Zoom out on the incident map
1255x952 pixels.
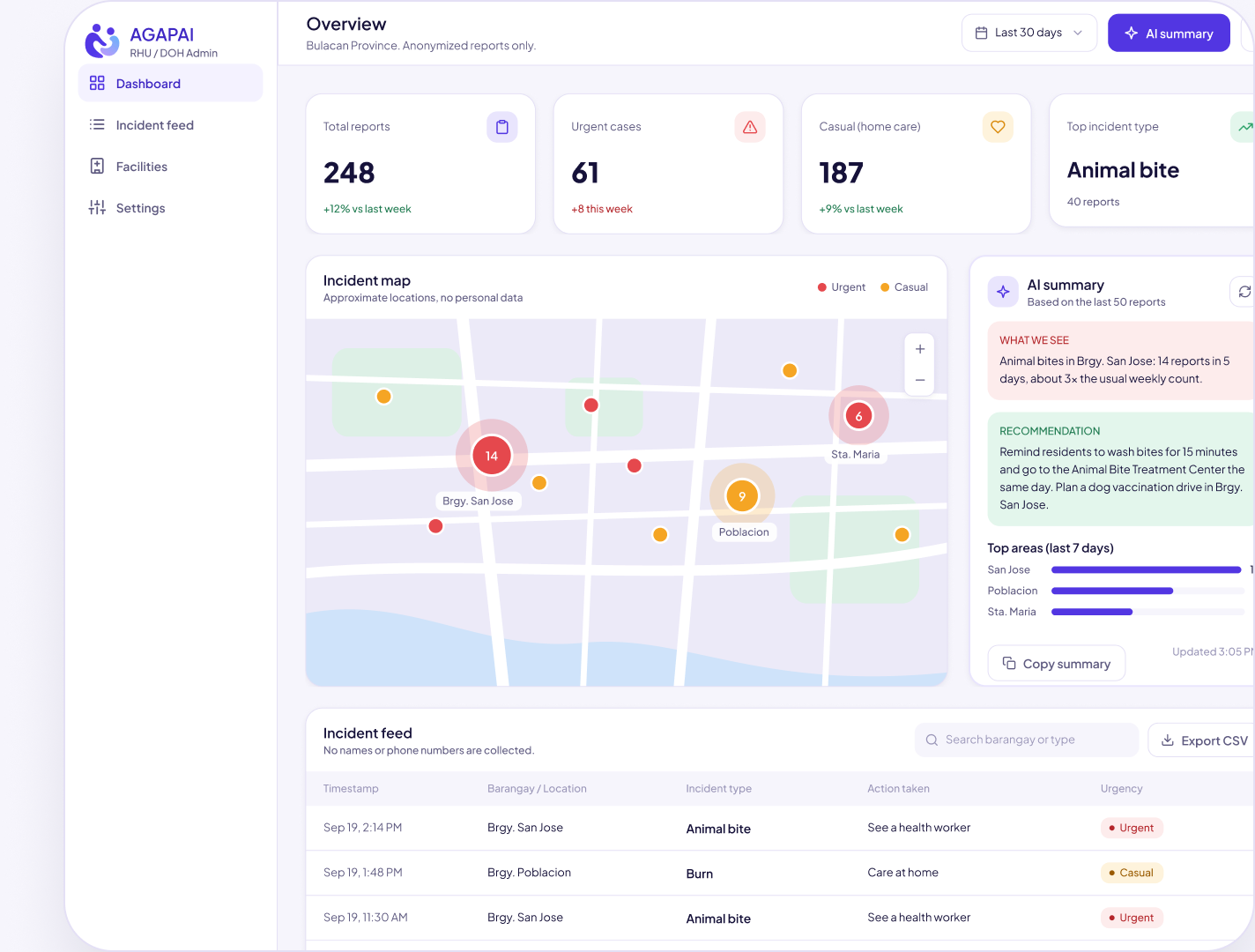coord(920,380)
